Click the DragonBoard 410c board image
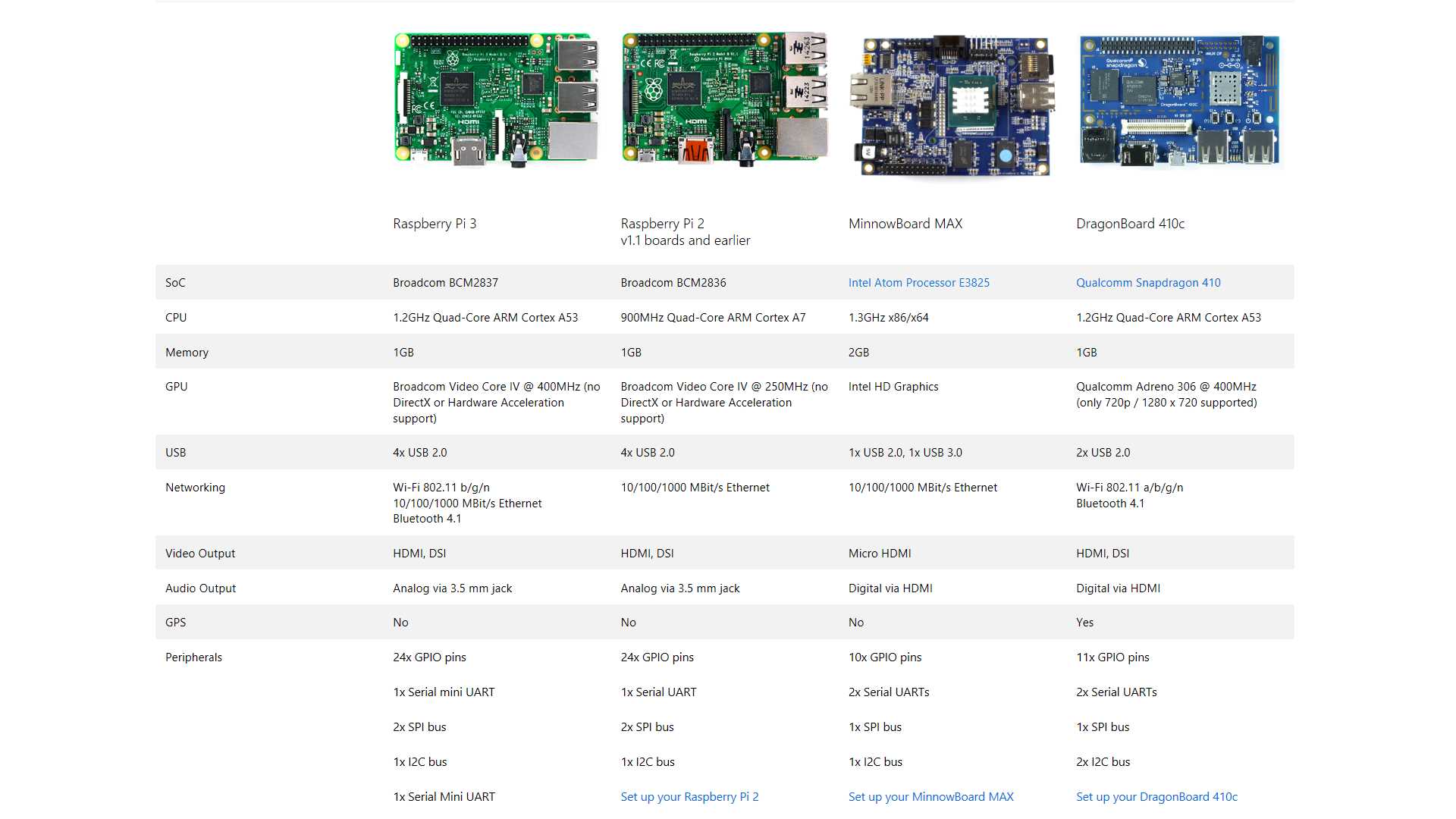This screenshot has width=1456, height=819. click(x=1179, y=100)
